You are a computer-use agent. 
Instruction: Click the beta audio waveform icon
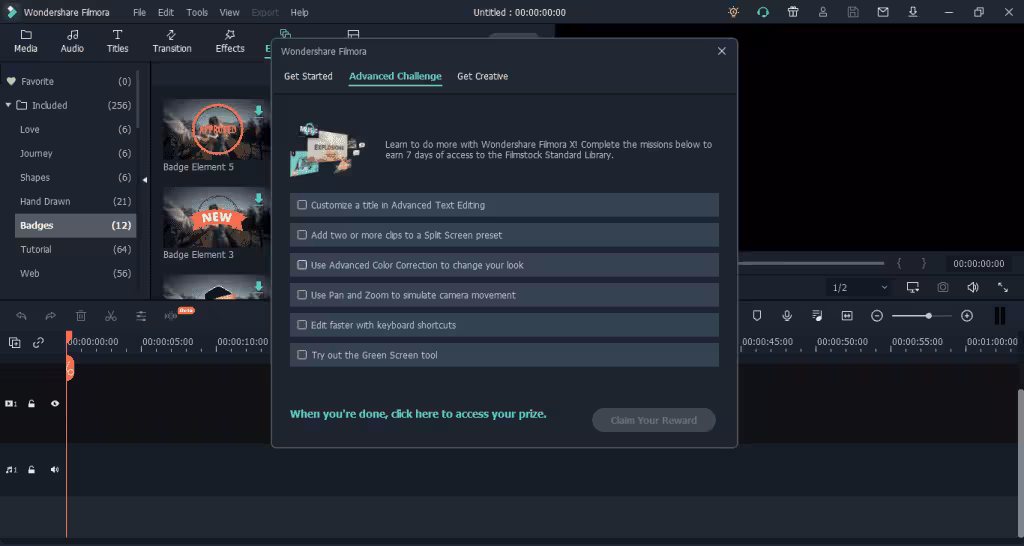[x=171, y=316]
